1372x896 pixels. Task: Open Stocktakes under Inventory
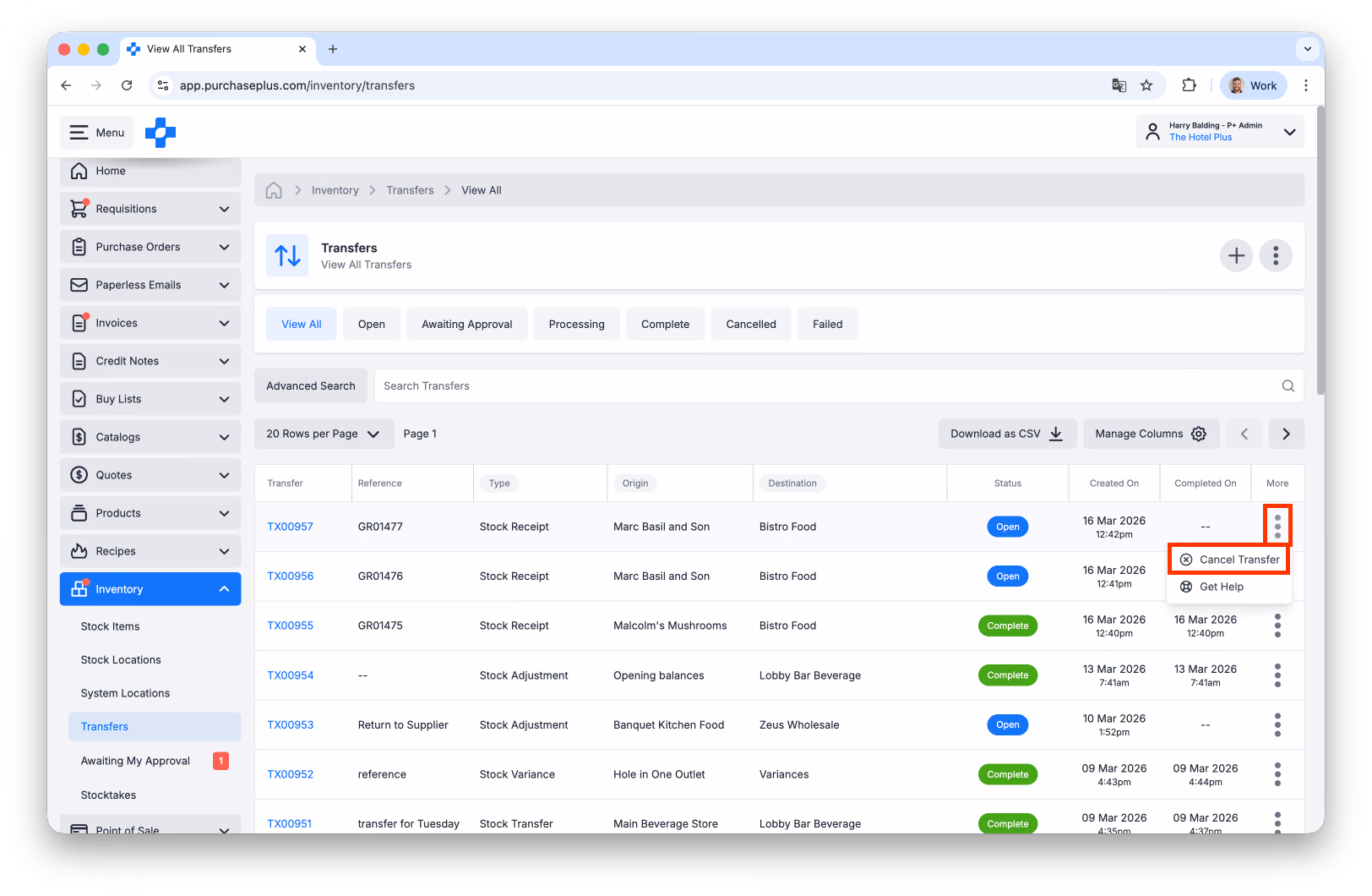108,795
